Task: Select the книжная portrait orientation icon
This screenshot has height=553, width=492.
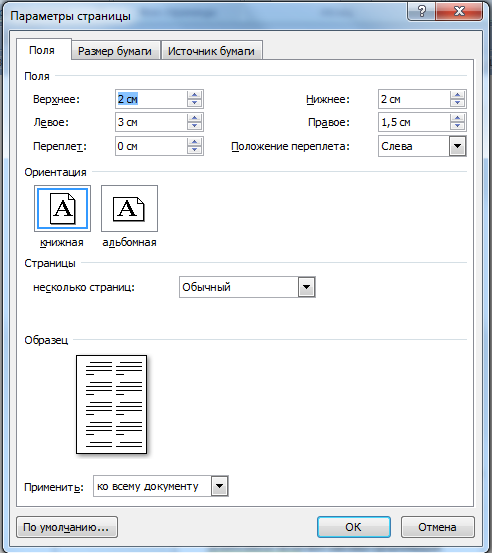Action: 62,208
